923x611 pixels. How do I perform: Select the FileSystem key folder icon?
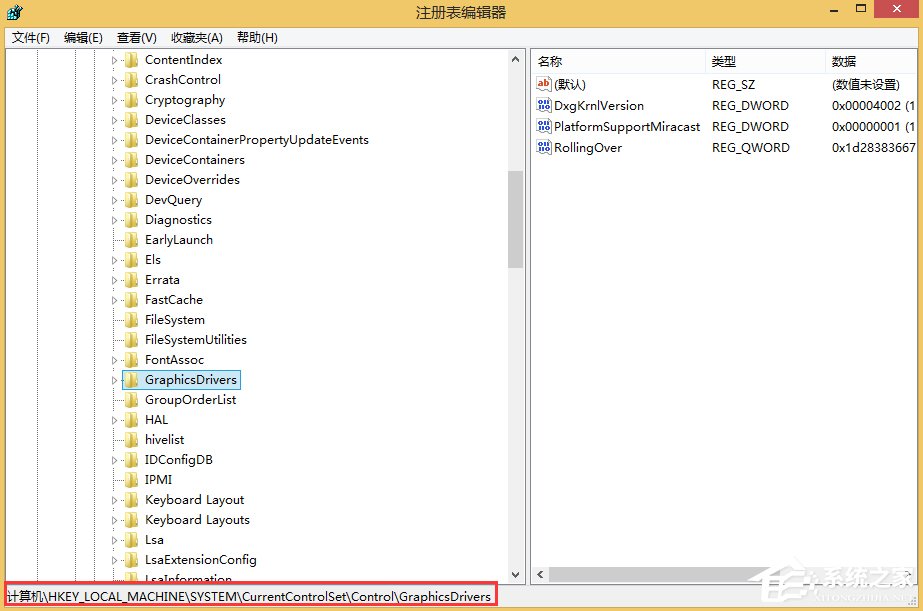(x=131, y=319)
